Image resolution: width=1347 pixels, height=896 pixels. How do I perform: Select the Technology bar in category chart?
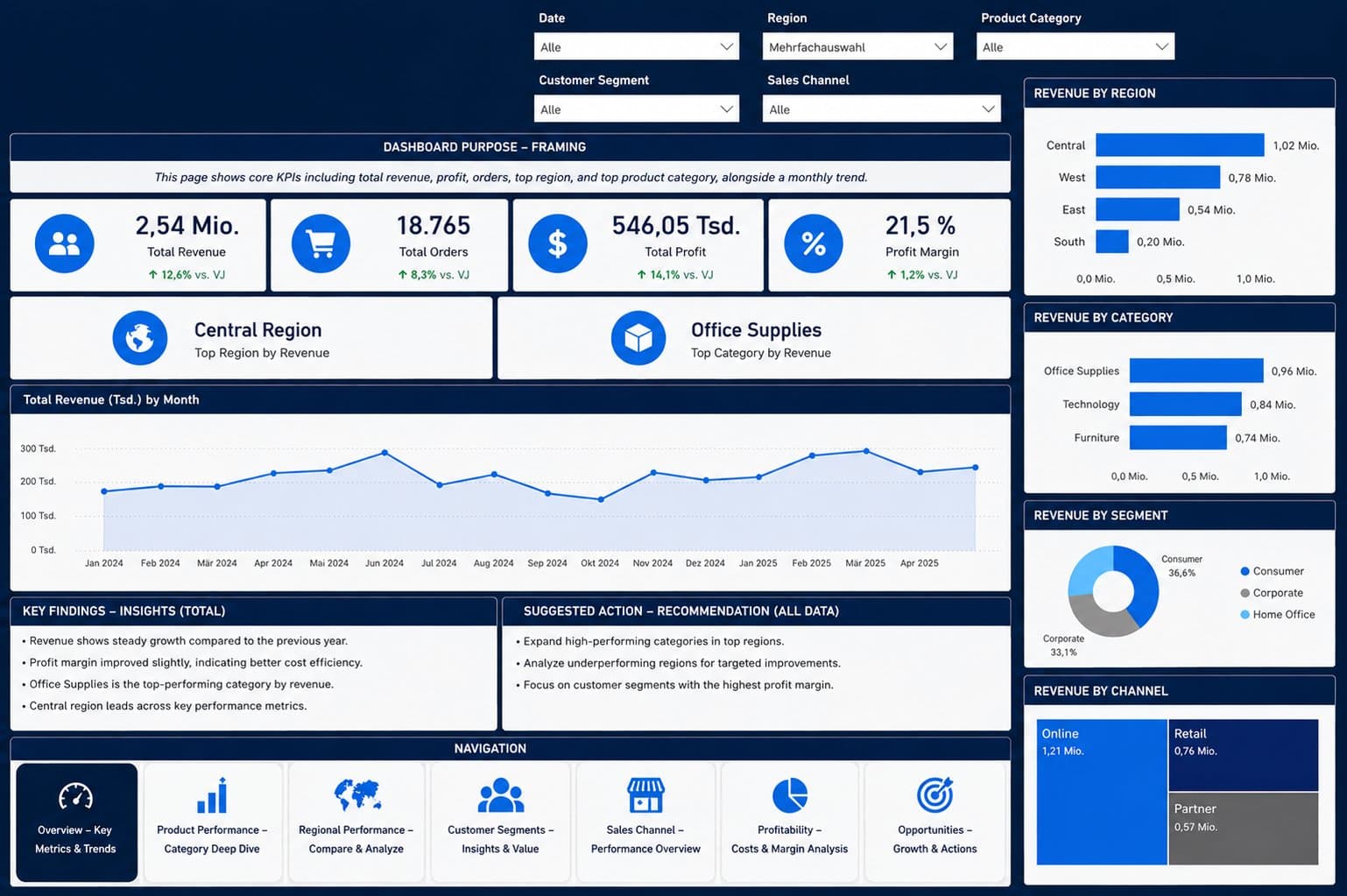pos(1186,404)
